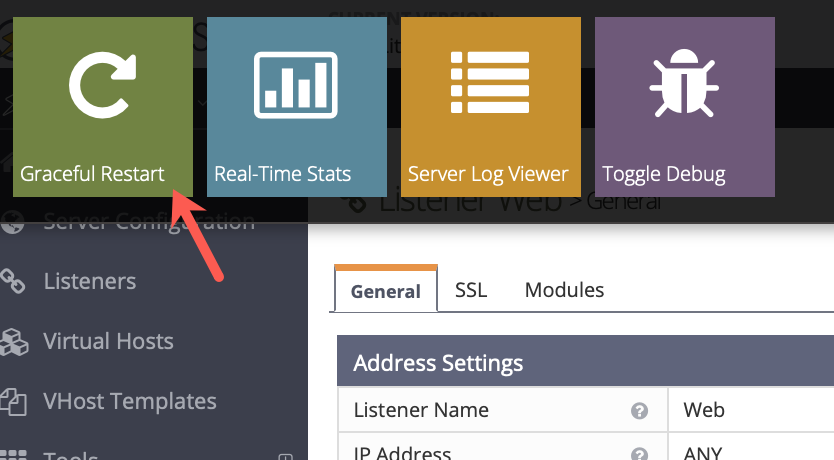Go to Listeners in the sidebar

[x=90, y=281]
